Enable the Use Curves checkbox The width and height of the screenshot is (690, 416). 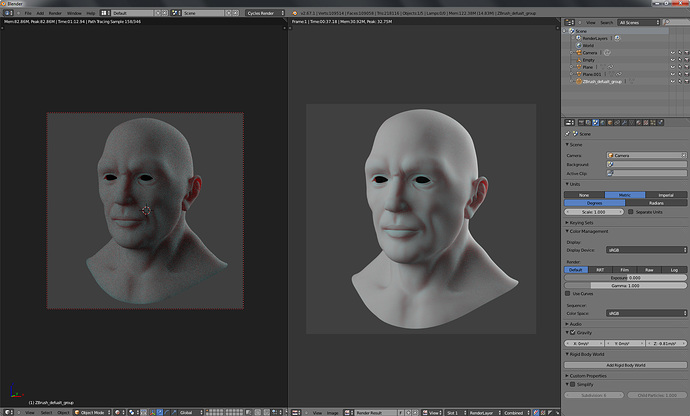pos(568,293)
